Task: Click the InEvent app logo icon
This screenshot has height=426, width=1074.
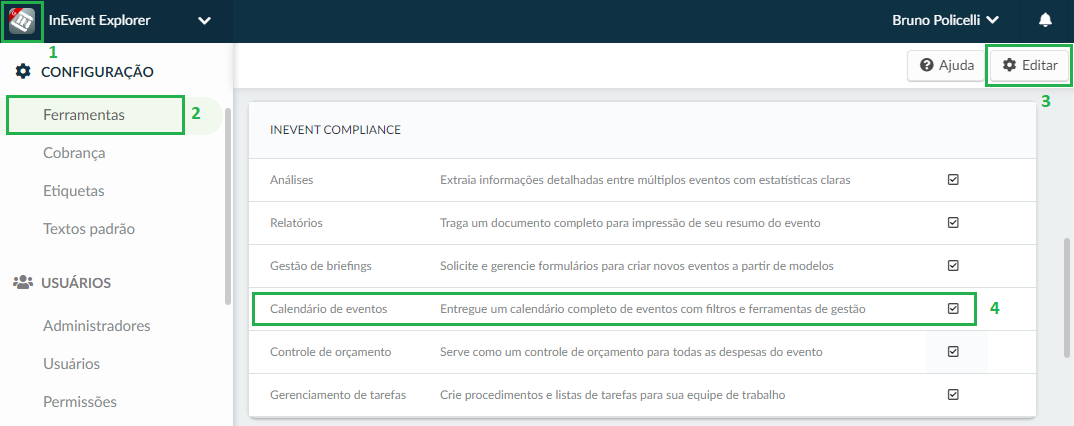Action: click(x=22, y=21)
